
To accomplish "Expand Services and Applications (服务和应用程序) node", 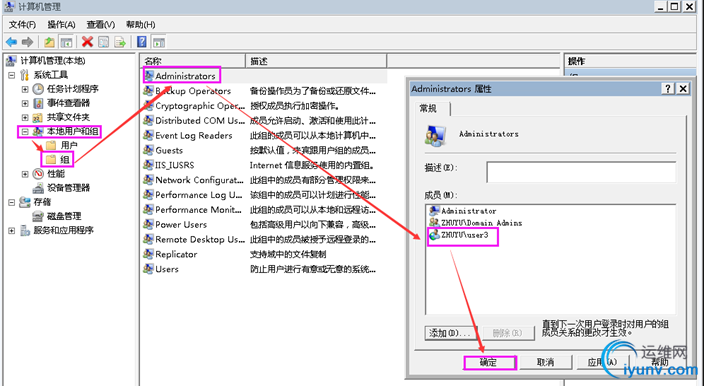I will 12,231.
